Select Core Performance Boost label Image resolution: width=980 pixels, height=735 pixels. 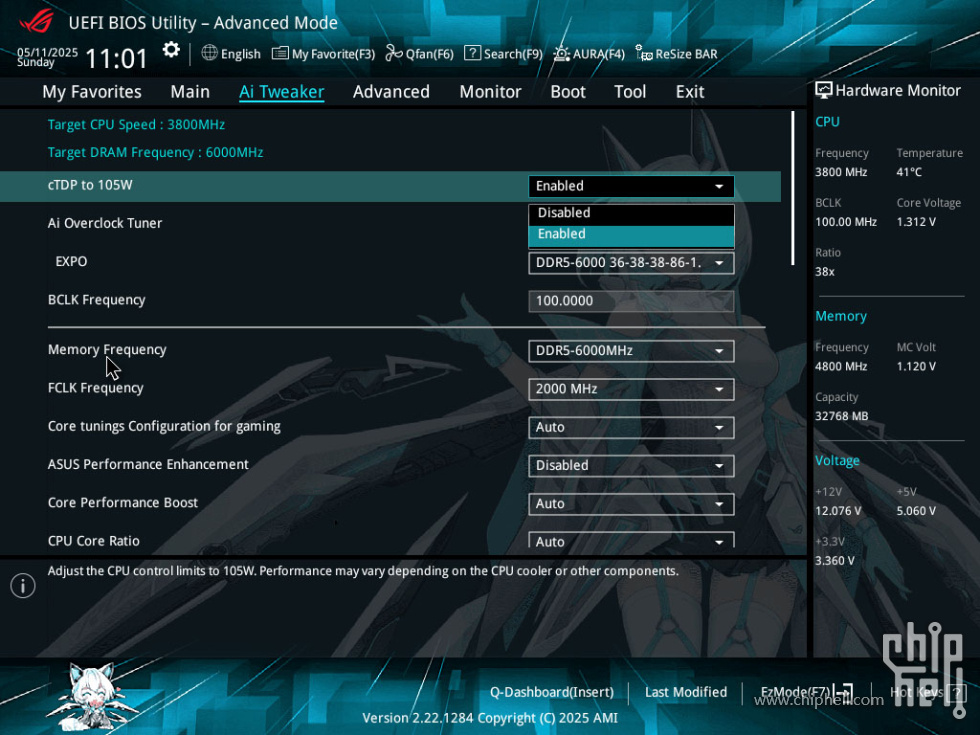pyautogui.click(x=122, y=502)
